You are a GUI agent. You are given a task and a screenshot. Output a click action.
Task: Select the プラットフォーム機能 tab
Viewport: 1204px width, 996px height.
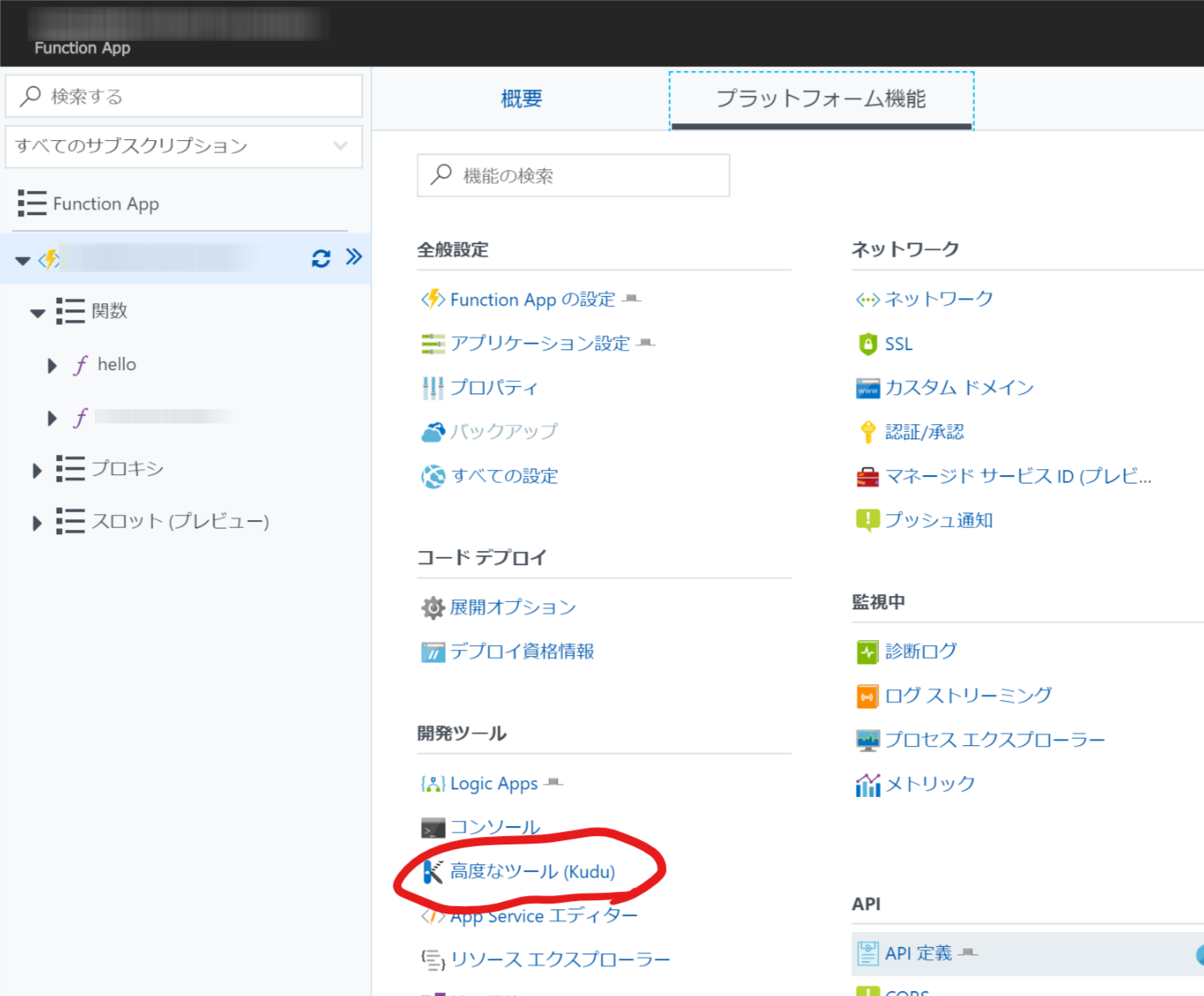tap(821, 98)
